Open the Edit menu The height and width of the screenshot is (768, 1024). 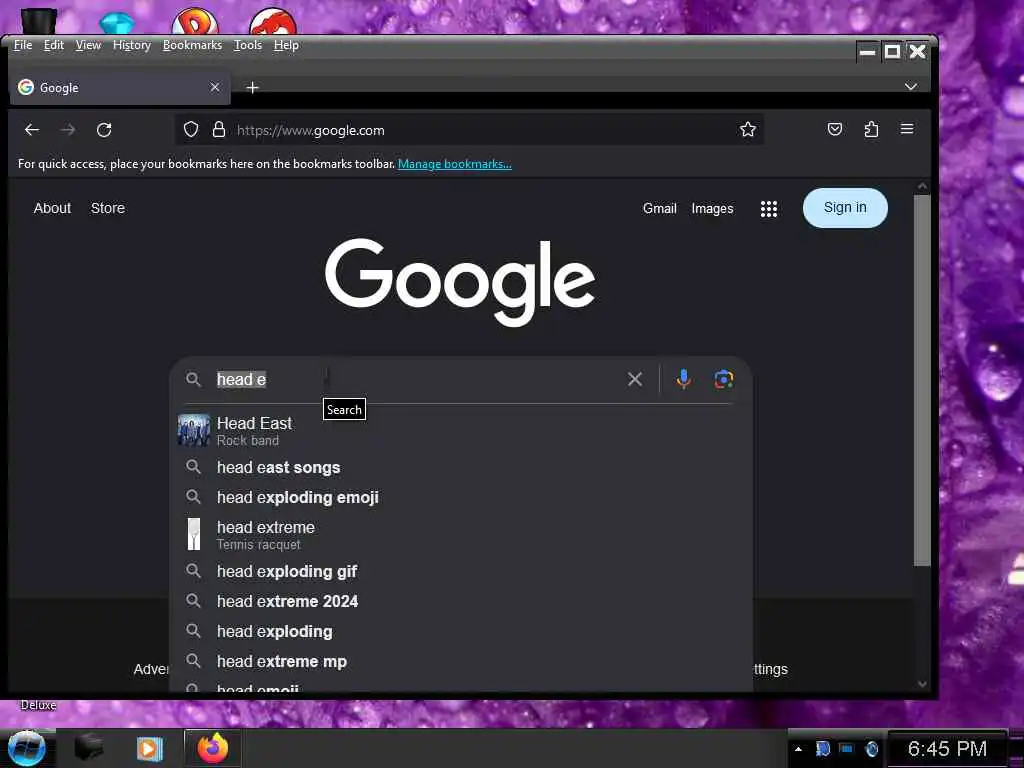[54, 45]
